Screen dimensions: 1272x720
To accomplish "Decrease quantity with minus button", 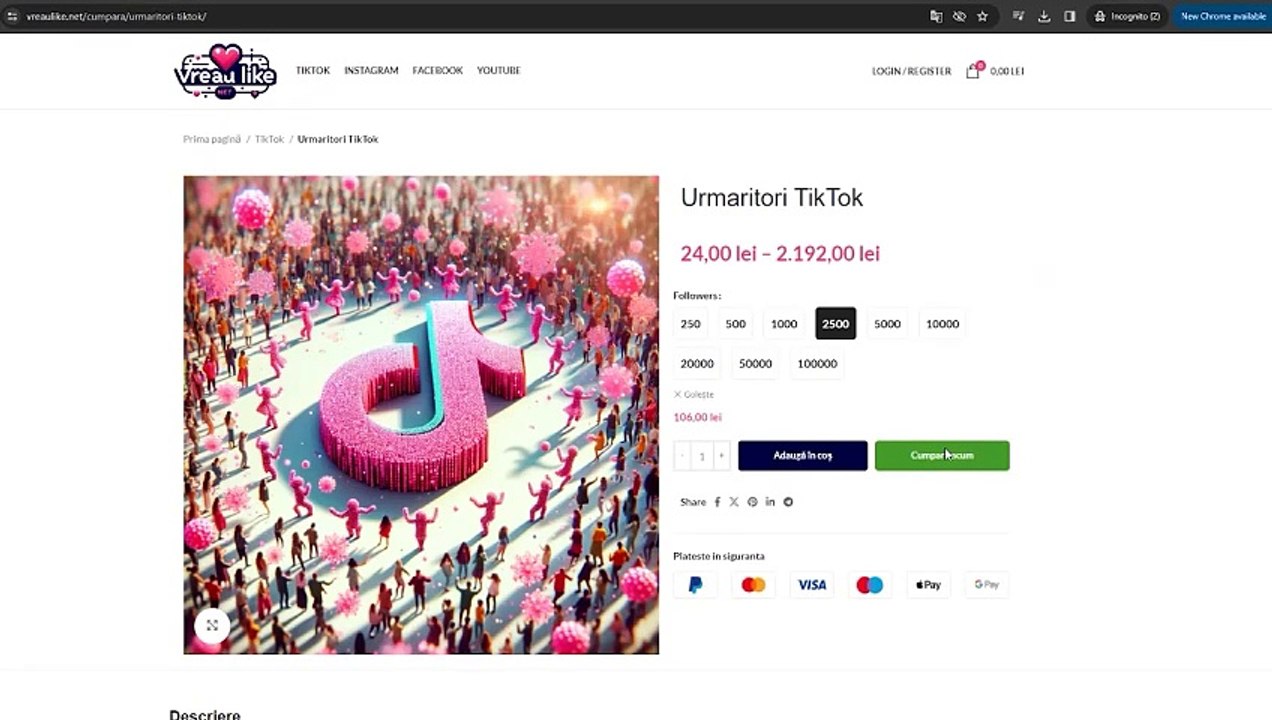I will click(x=682, y=456).
